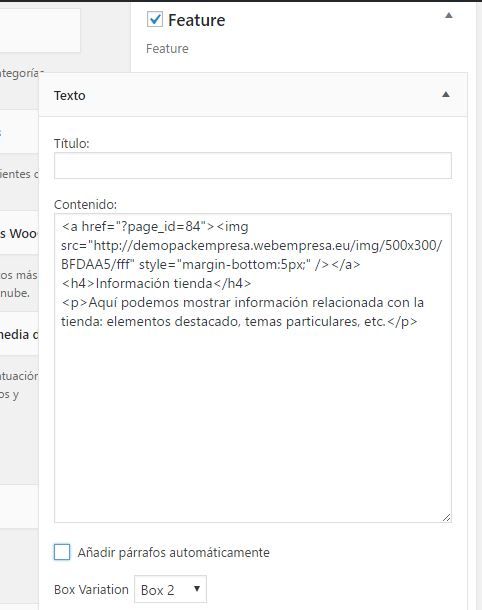Open the Box Variation dropdown
This screenshot has width=482, height=610.
[x=170, y=589]
